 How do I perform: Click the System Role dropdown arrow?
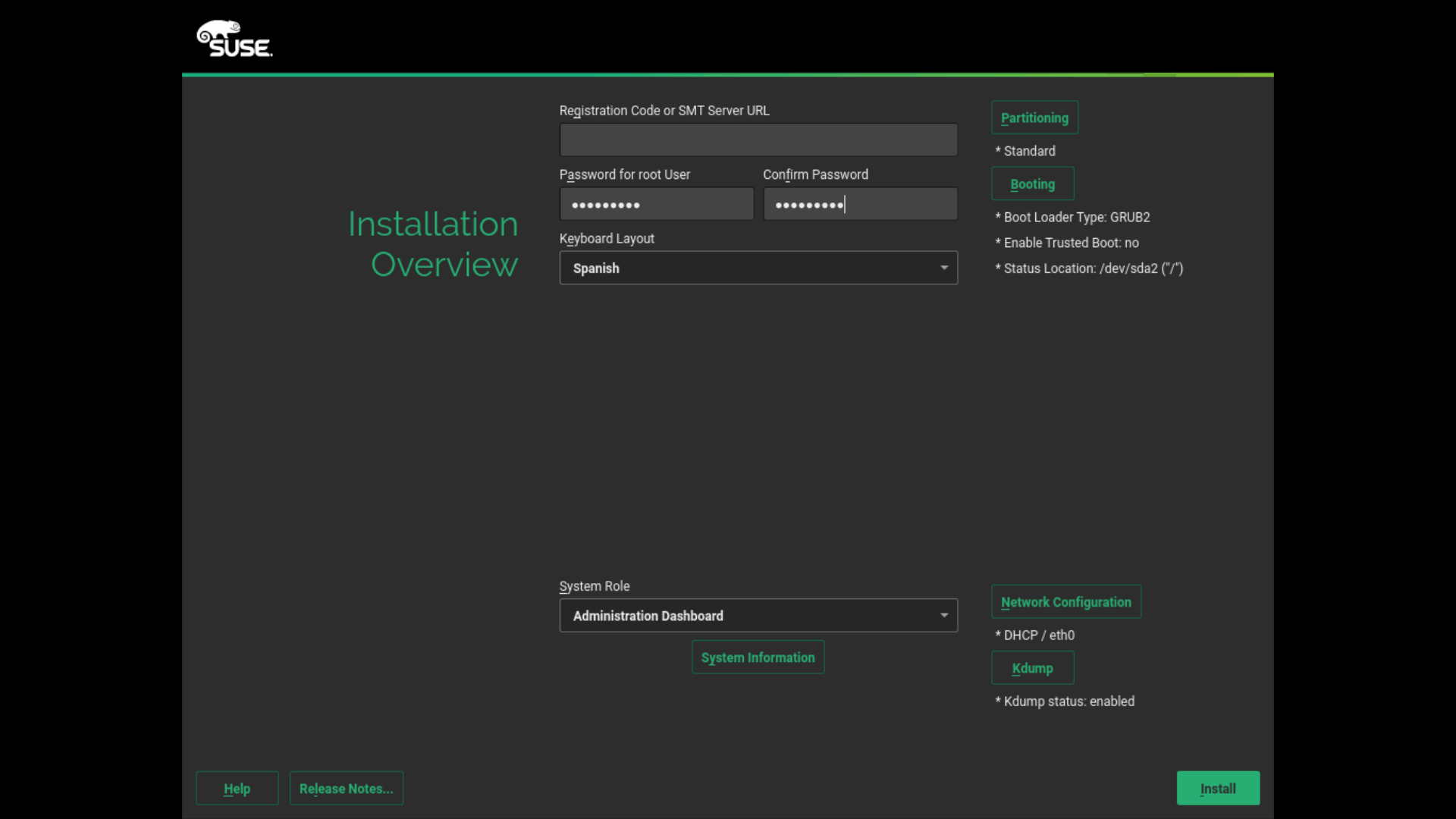[943, 615]
